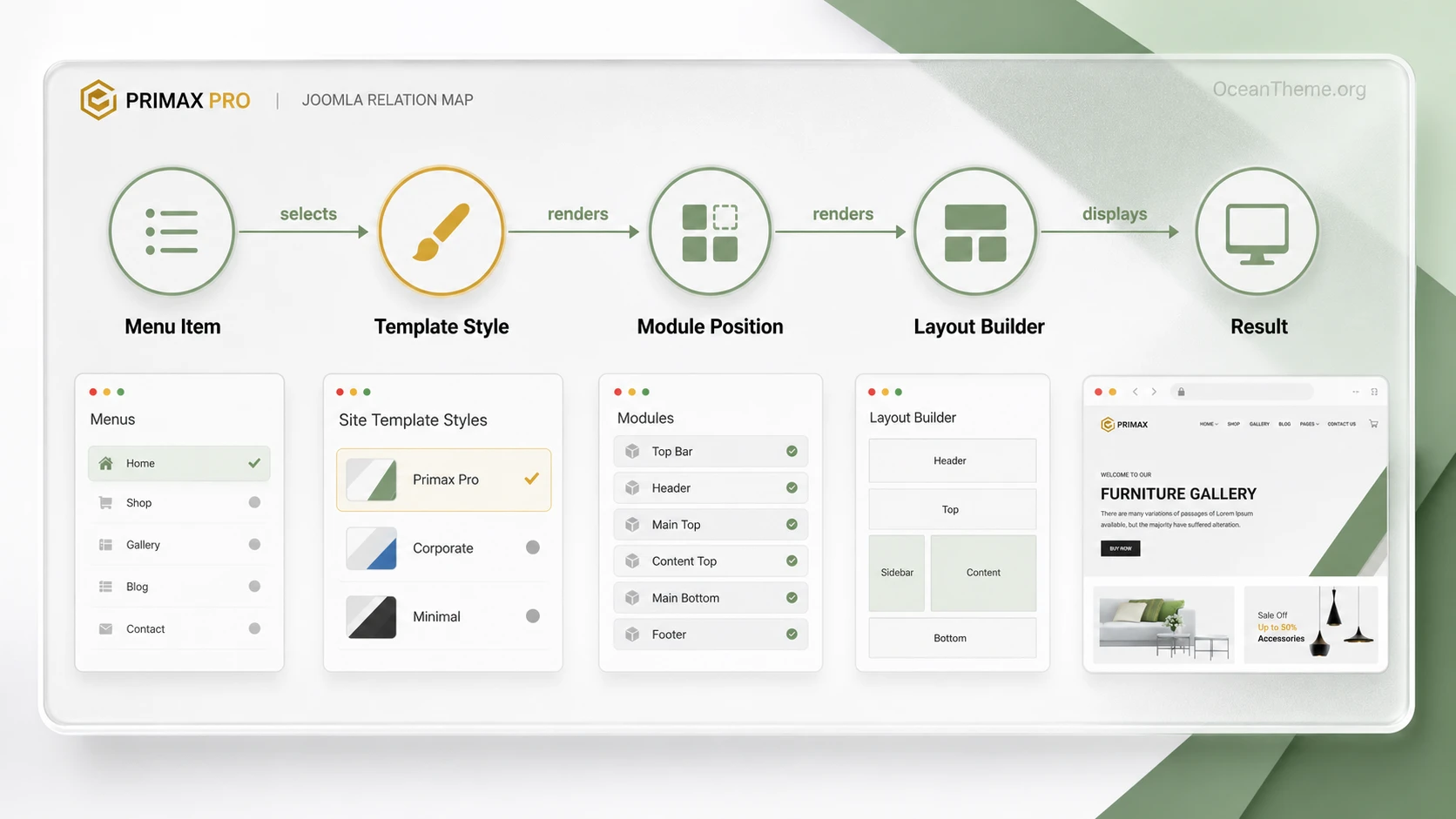Screen dimensions: 1456x819
Task: Open BLOG in the preview site navigation
Action: coord(1284,424)
